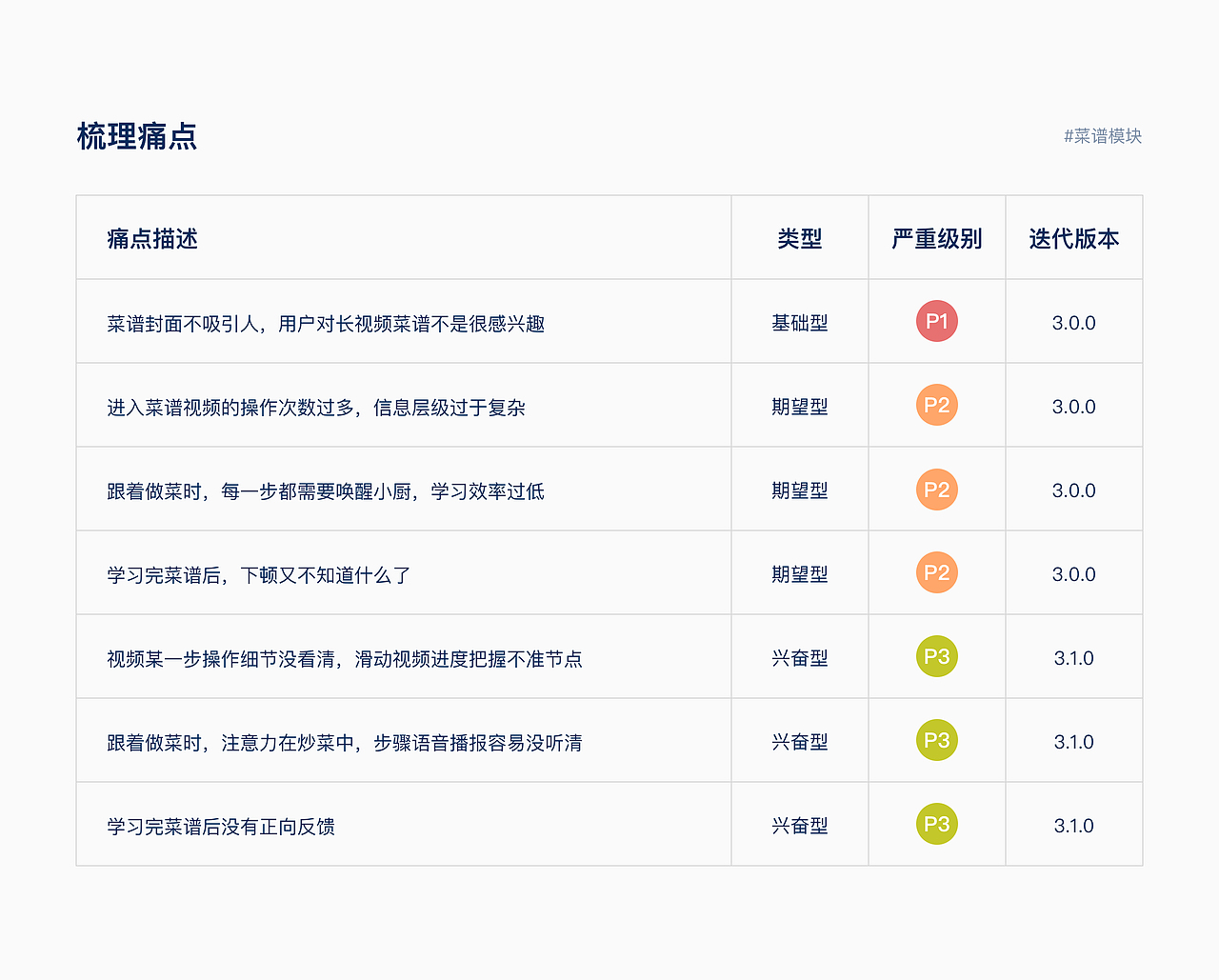Select the text 菜谱封面不吸引人，用户对长视频菜谱不是很感兴趣
1219x980 pixels.
326,324
